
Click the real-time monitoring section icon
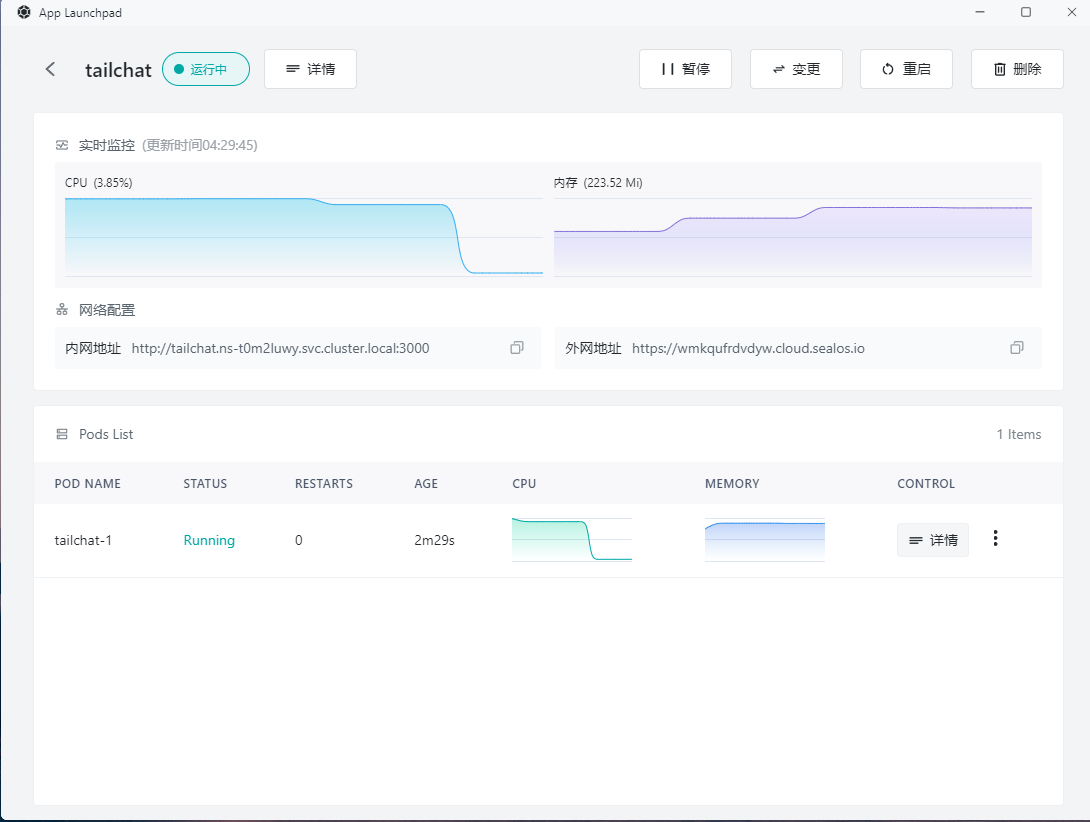click(62, 145)
